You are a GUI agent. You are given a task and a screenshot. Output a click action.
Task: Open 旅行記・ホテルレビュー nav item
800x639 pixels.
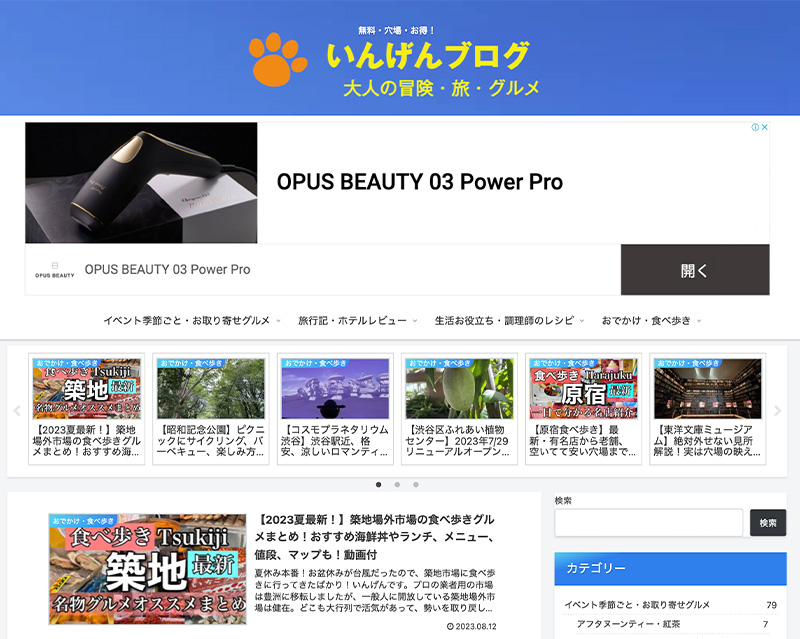(x=352, y=321)
